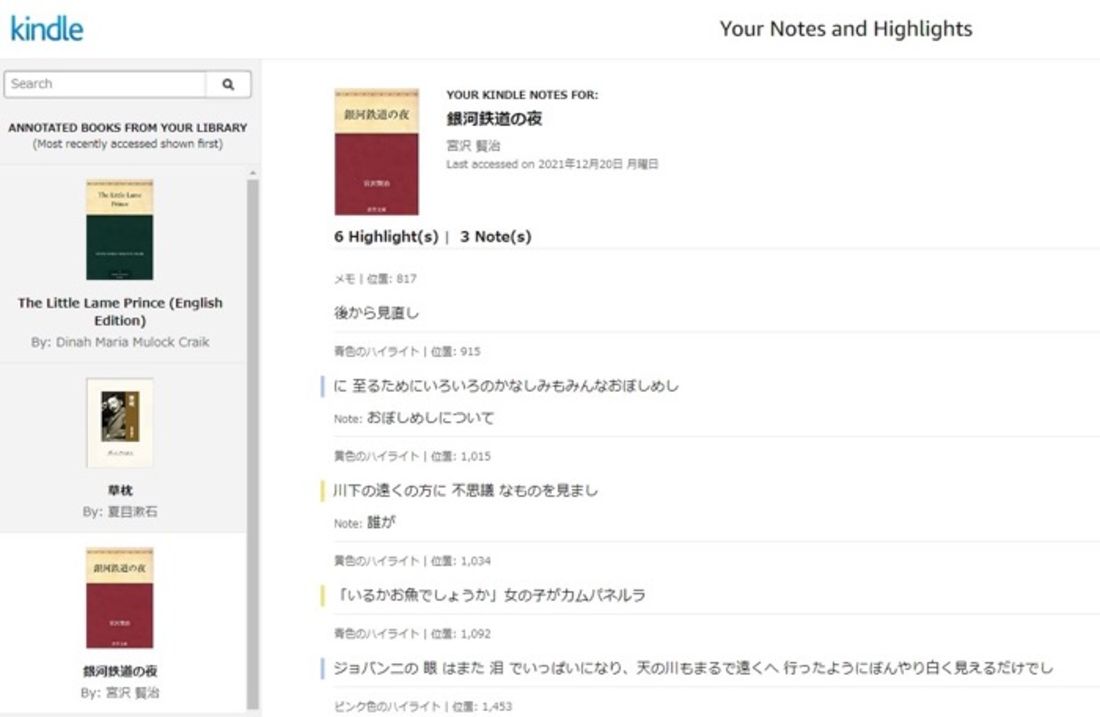Select The Little Lame Prince (English Edition) title

[120, 311]
